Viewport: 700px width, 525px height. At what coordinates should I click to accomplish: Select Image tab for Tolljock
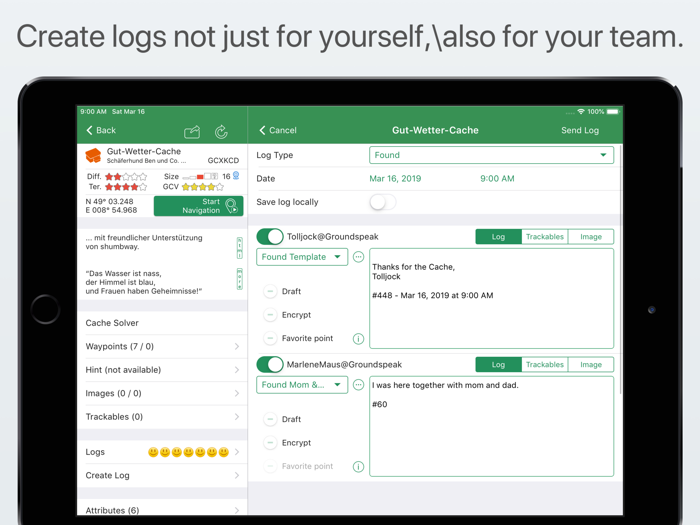pyautogui.click(x=591, y=237)
